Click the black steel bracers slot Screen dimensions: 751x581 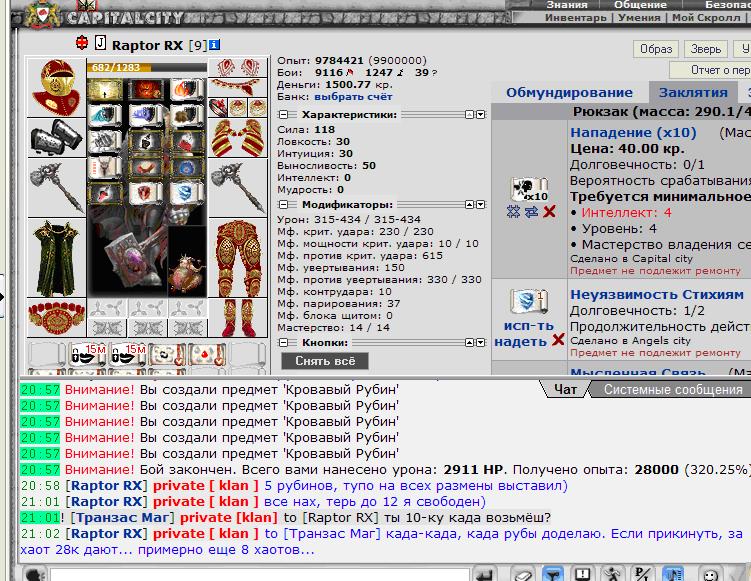coord(57,137)
